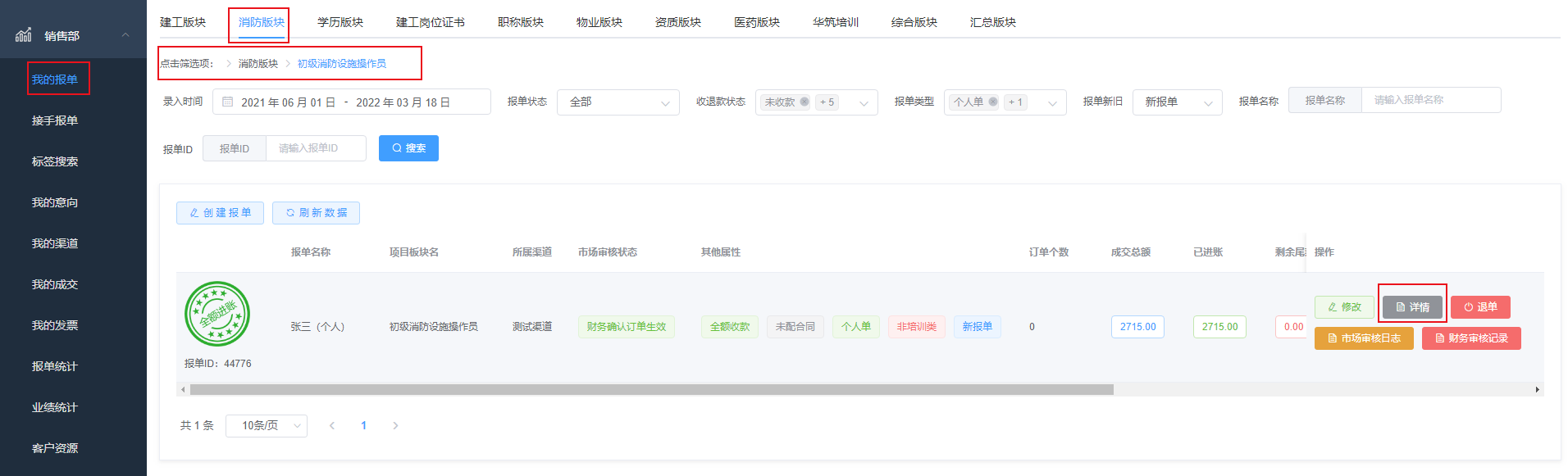
Task: Collapse the 销售部 sidebar menu
Action: coord(125,35)
